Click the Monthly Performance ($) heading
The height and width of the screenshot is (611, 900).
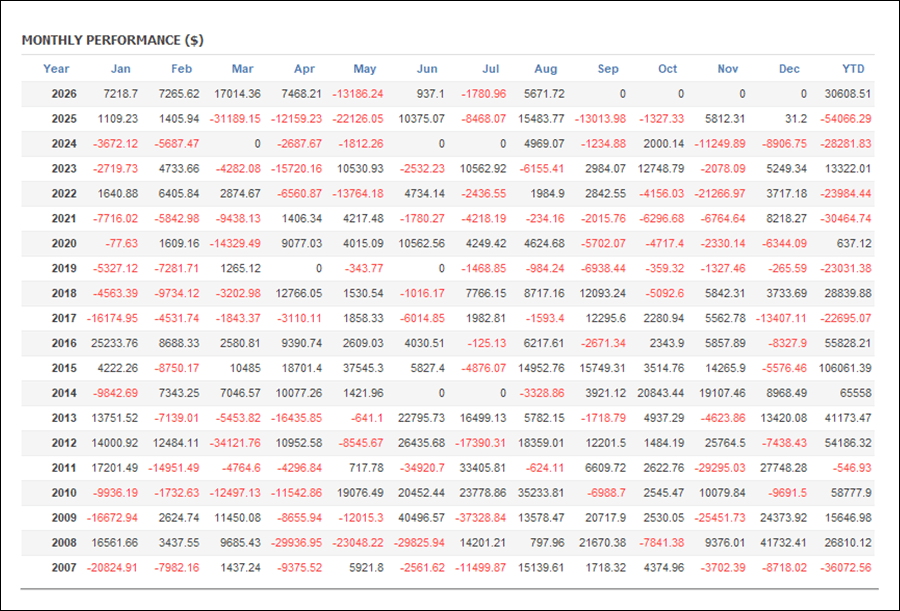click(x=112, y=40)
